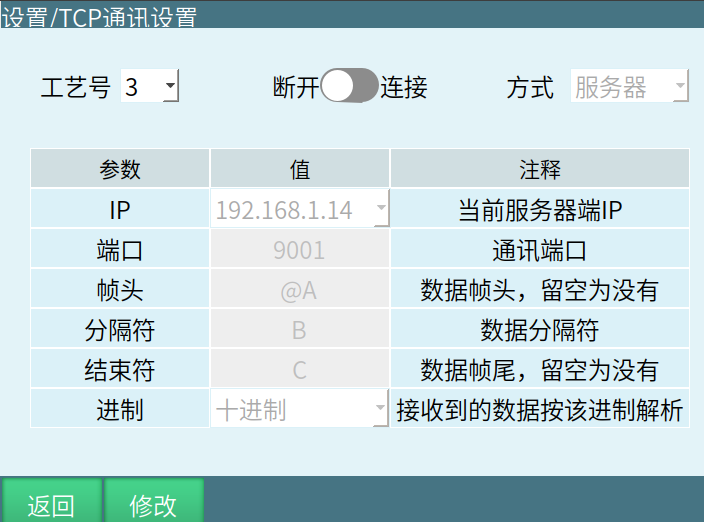Click the 方式 label
This screenshot has width=704, height=522.
coord(530,86)
